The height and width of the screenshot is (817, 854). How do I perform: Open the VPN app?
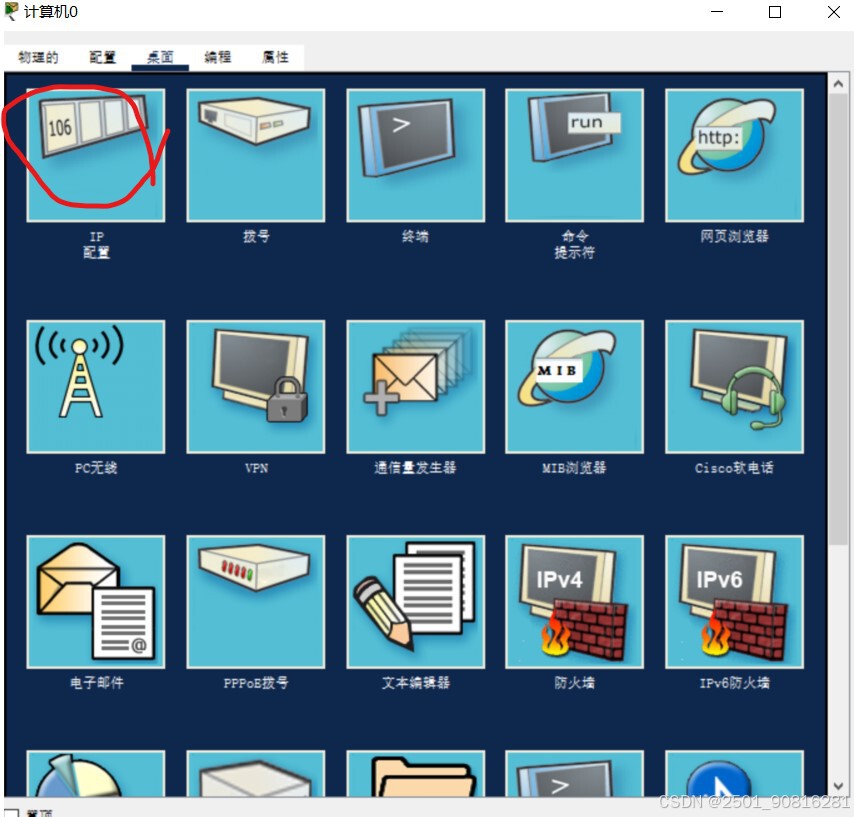pos(255,387)
